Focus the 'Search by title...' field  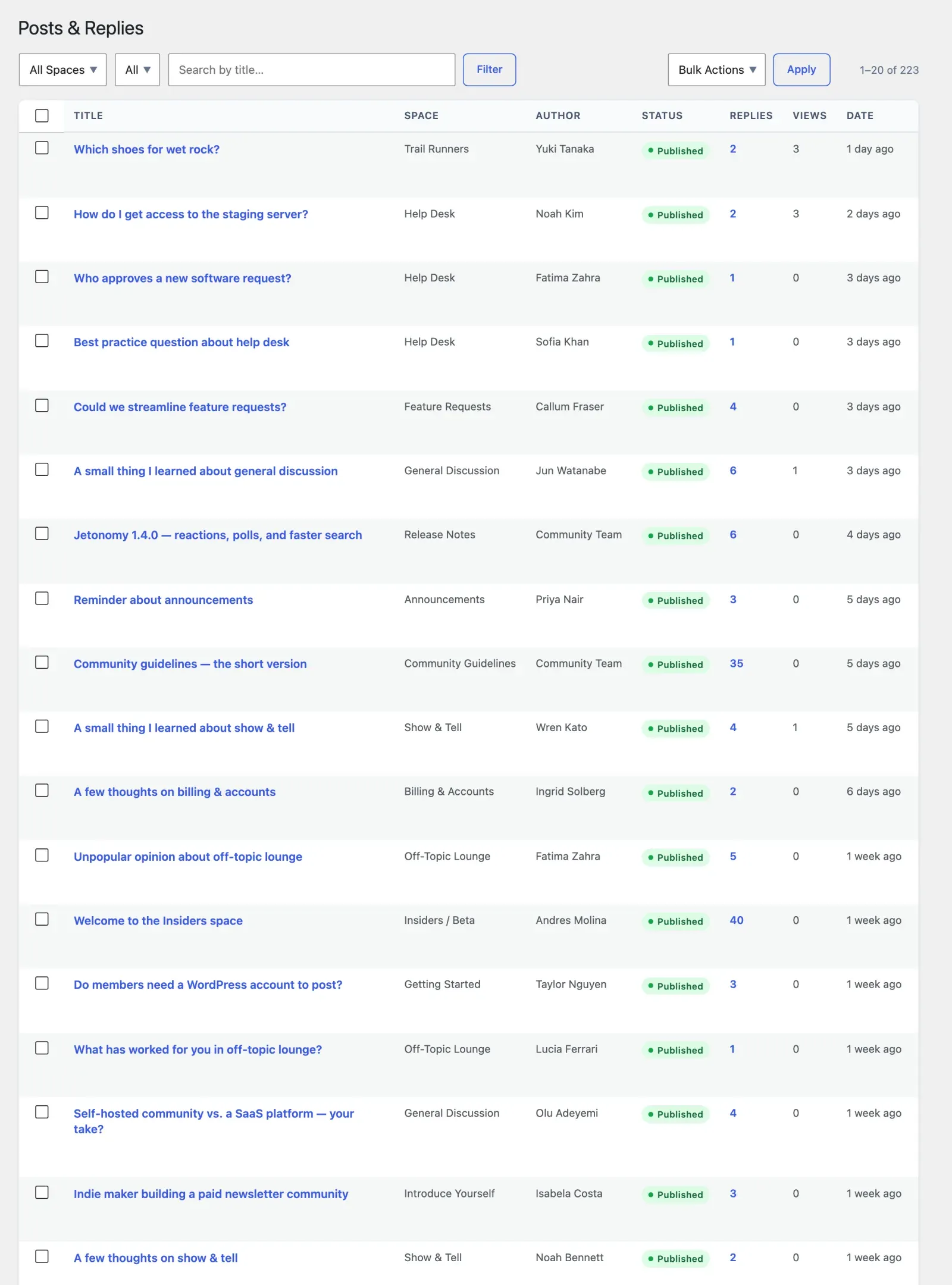(312, 70)
